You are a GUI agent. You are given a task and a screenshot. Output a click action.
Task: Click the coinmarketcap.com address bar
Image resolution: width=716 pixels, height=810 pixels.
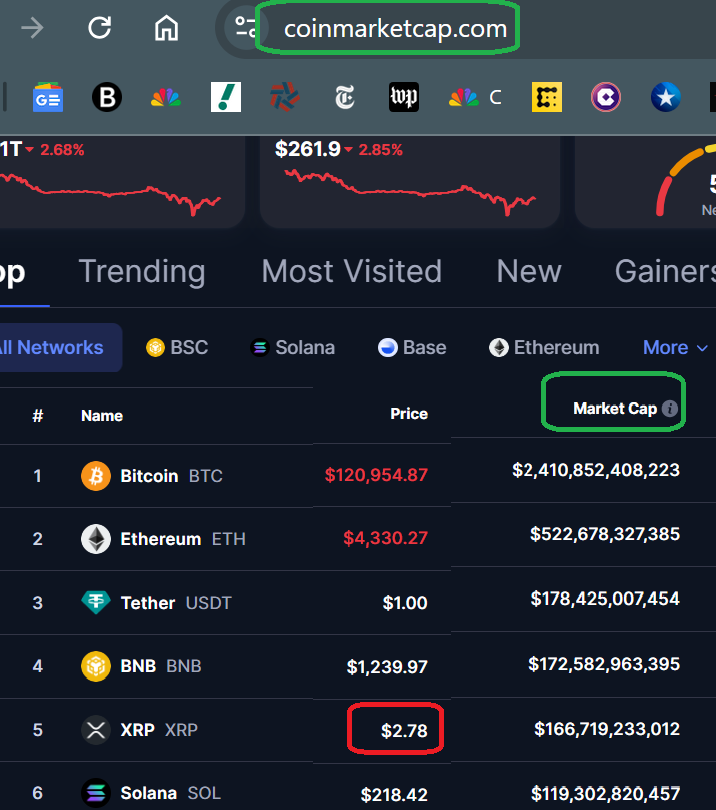click(395, 28)
